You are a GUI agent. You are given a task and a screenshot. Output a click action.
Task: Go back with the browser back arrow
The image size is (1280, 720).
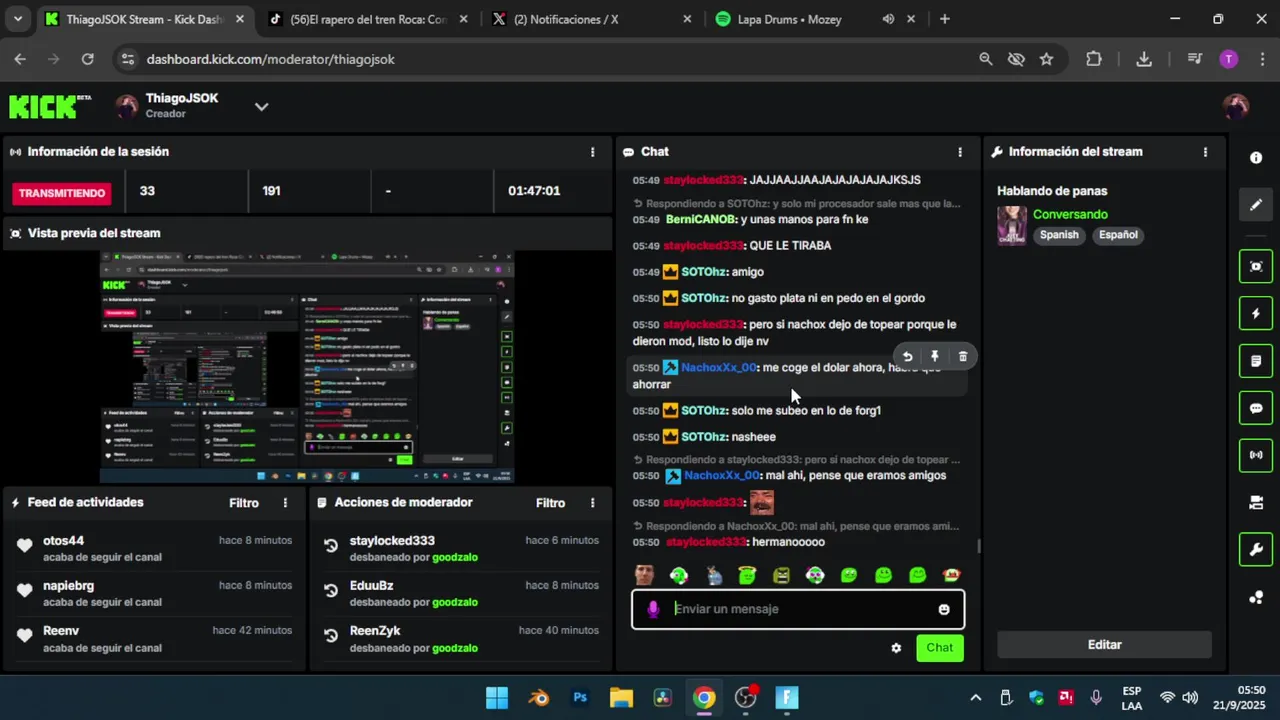20,59
